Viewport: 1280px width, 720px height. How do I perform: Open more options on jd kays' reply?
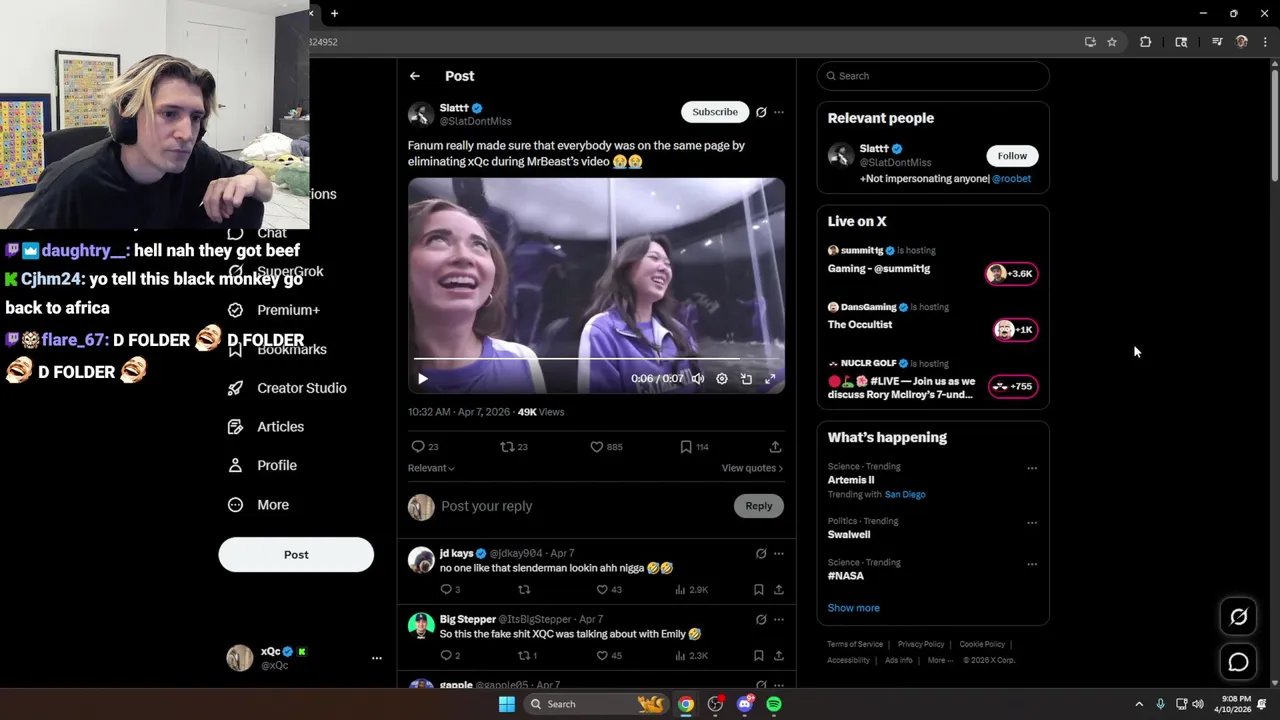(x=779, y=554)
